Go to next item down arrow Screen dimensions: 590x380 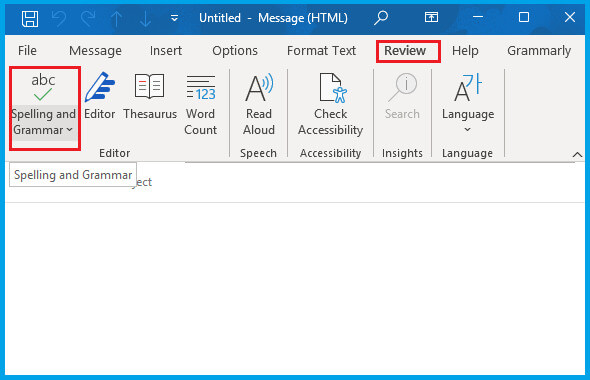coord(145,18)
